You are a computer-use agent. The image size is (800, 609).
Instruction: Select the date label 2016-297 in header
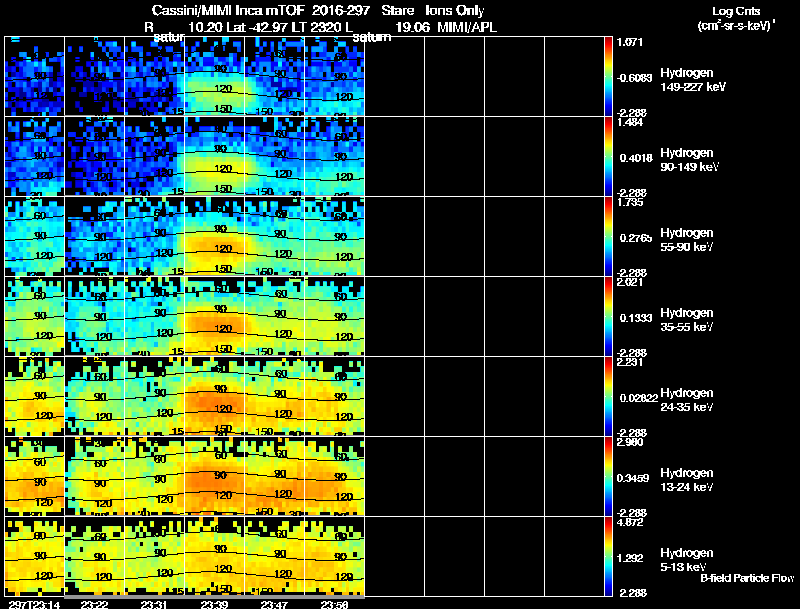339,10
